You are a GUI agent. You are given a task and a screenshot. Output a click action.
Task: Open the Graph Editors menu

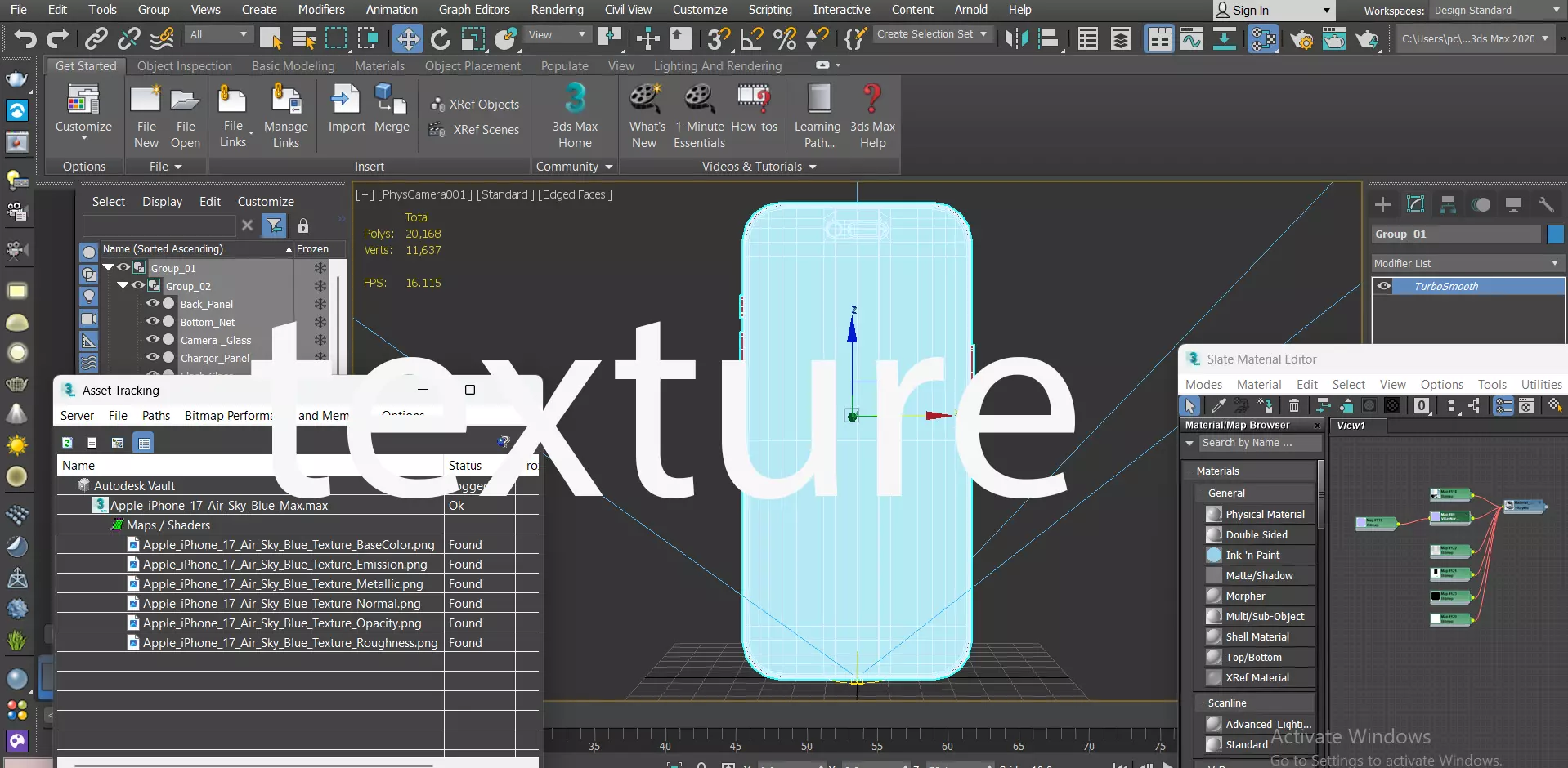[x=474, y=10]
